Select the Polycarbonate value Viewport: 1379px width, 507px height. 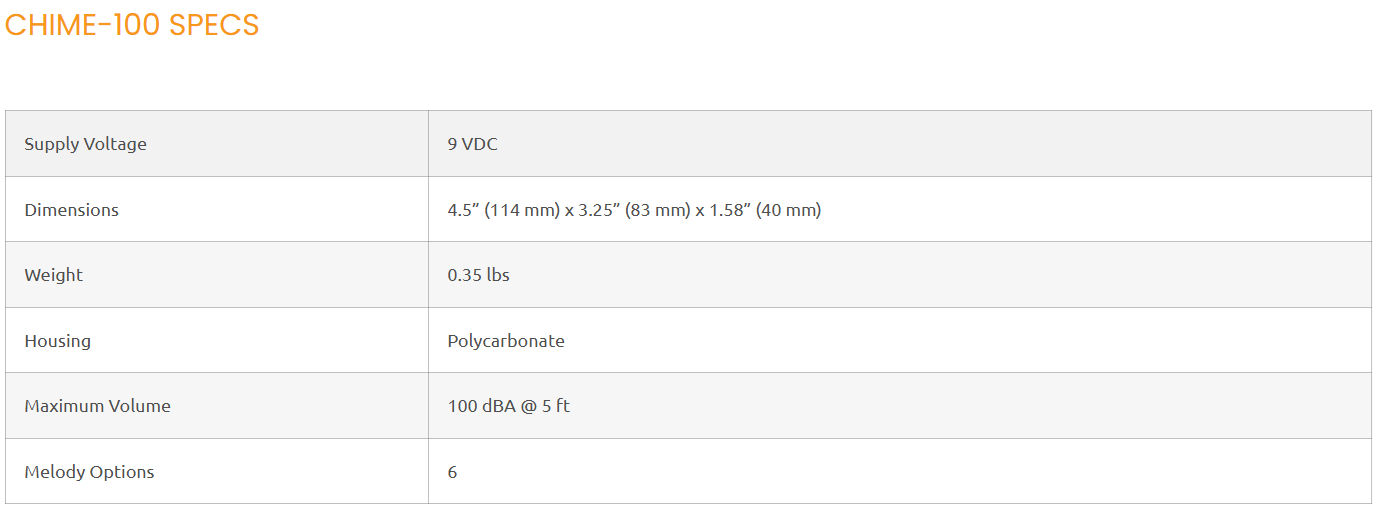tap(506, 341)
